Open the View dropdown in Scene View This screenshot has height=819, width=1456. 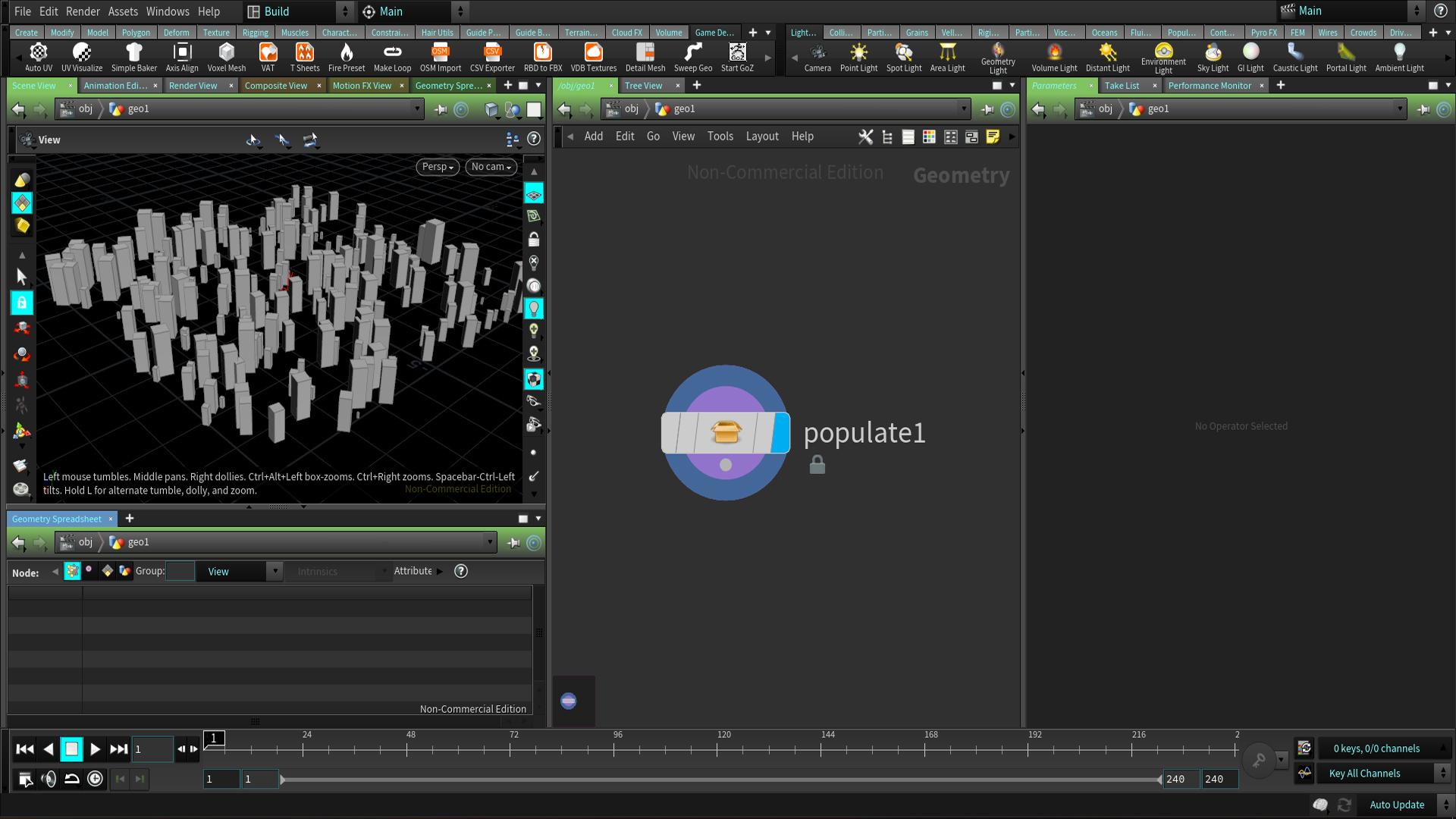click(48, 140)
